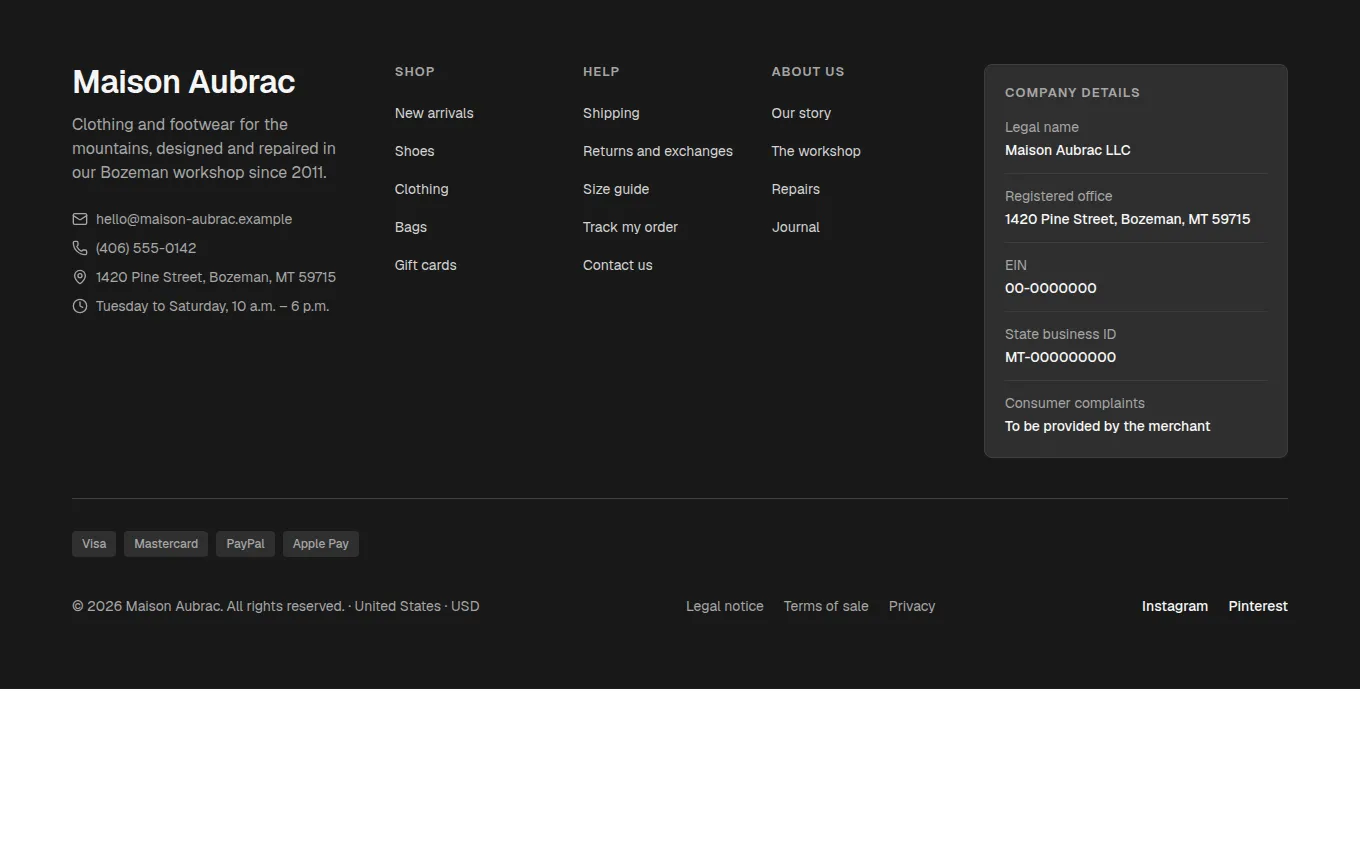Click the Visa payment badge

tap(94, 544)
